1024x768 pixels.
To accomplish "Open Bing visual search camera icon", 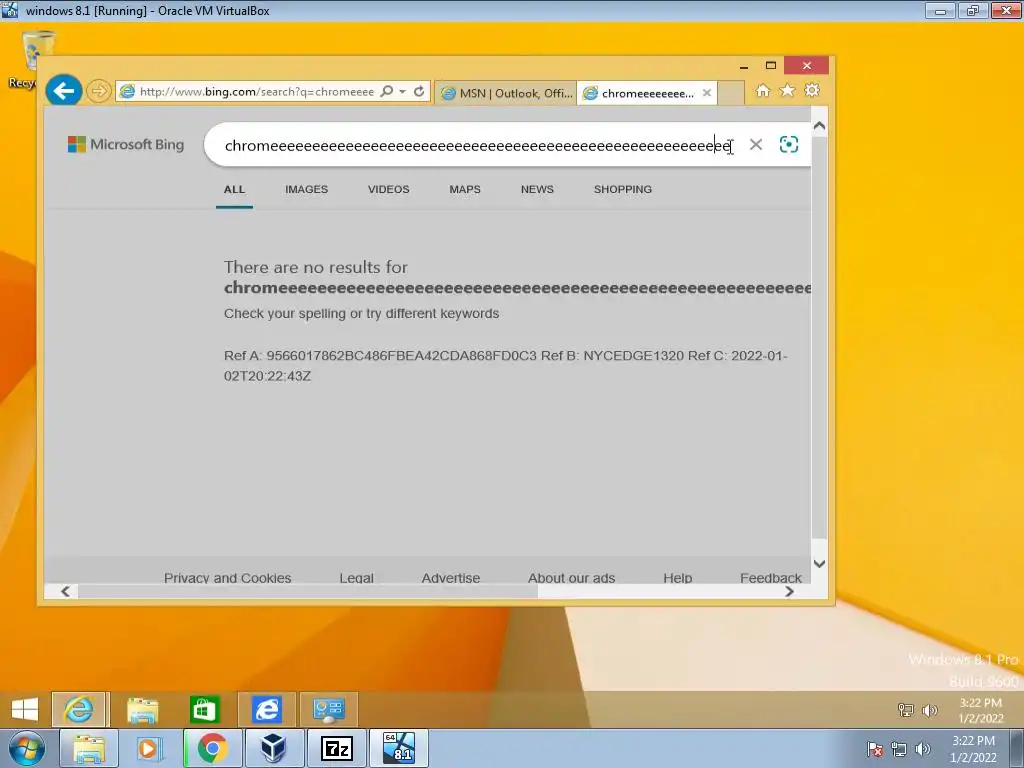I will click(x=789, y=144).
